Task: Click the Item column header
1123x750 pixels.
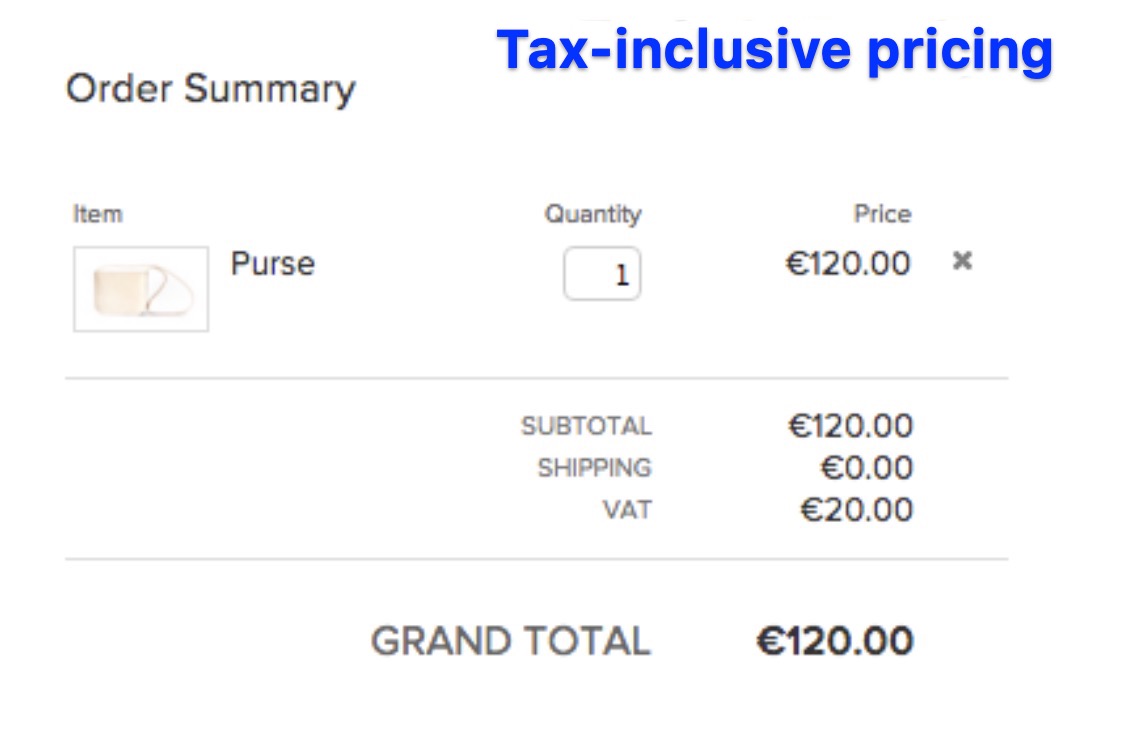Action: click(98, 214)
